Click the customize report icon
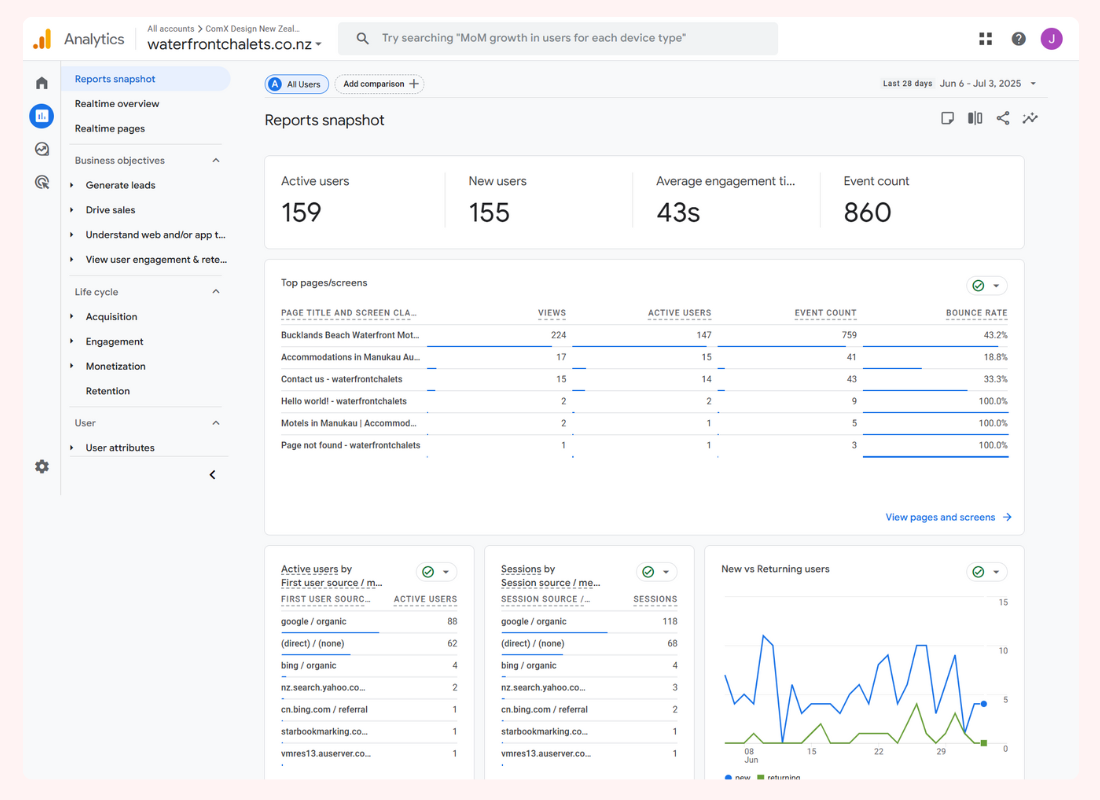 (947, 118)
